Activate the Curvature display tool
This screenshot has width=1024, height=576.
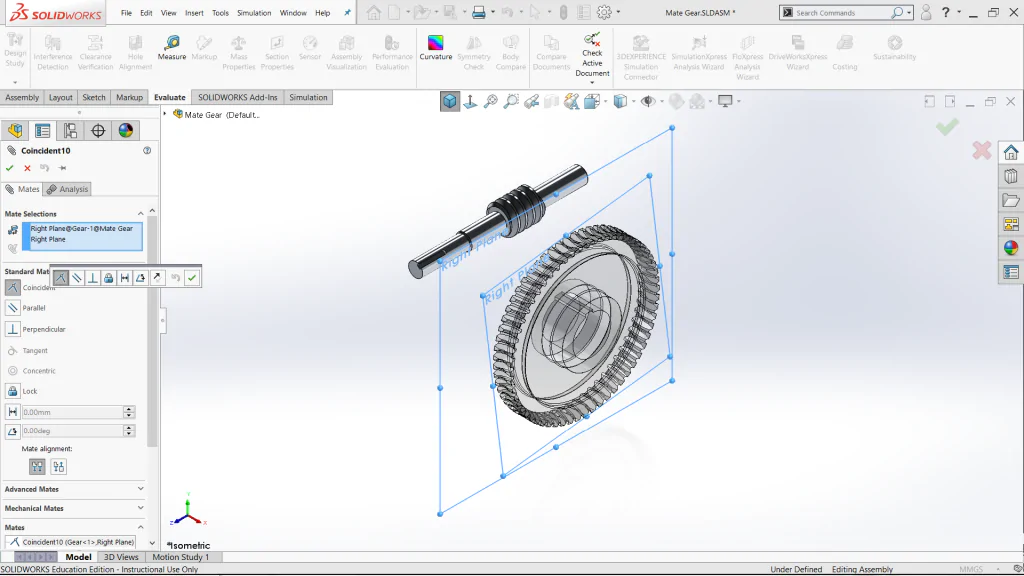436,48
